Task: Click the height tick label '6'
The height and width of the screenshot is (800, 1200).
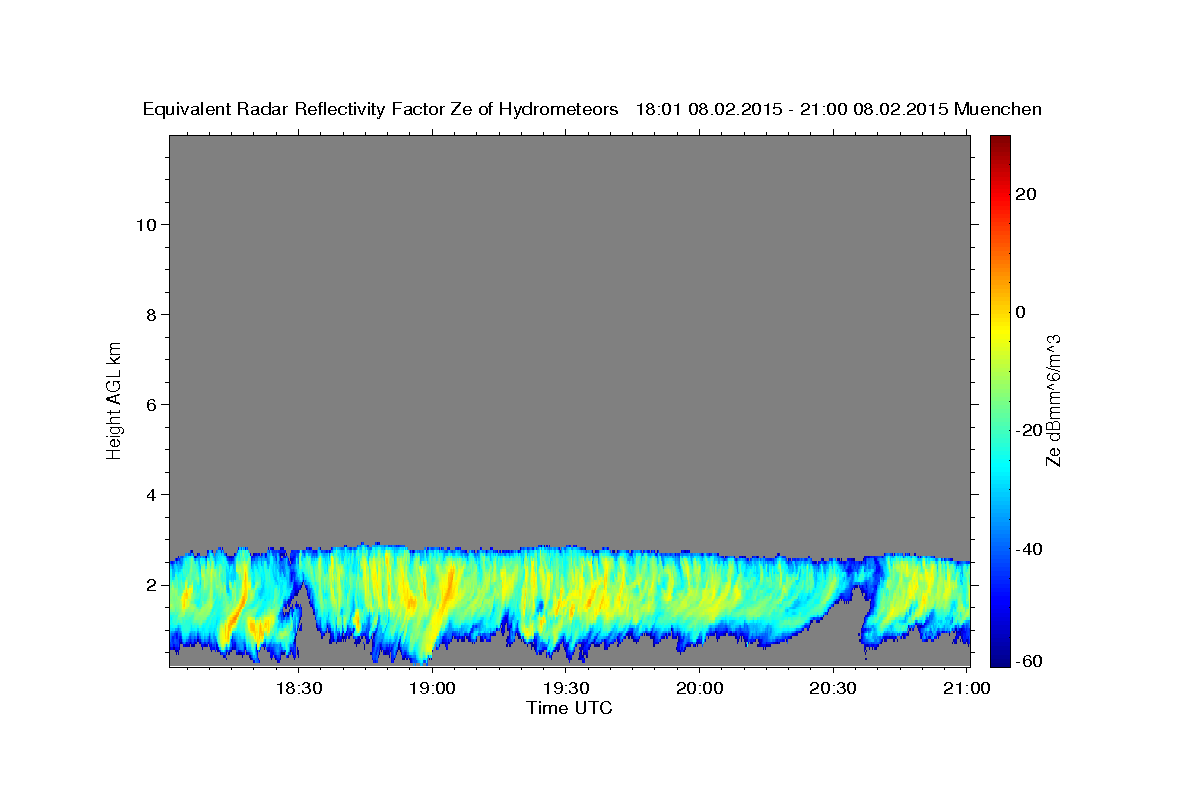Action: click(152, 404)
